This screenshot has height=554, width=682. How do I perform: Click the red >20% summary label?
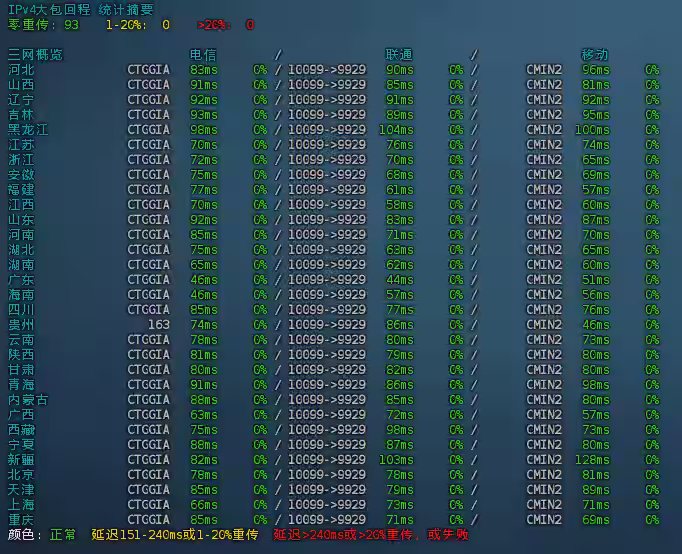(214, 25)
